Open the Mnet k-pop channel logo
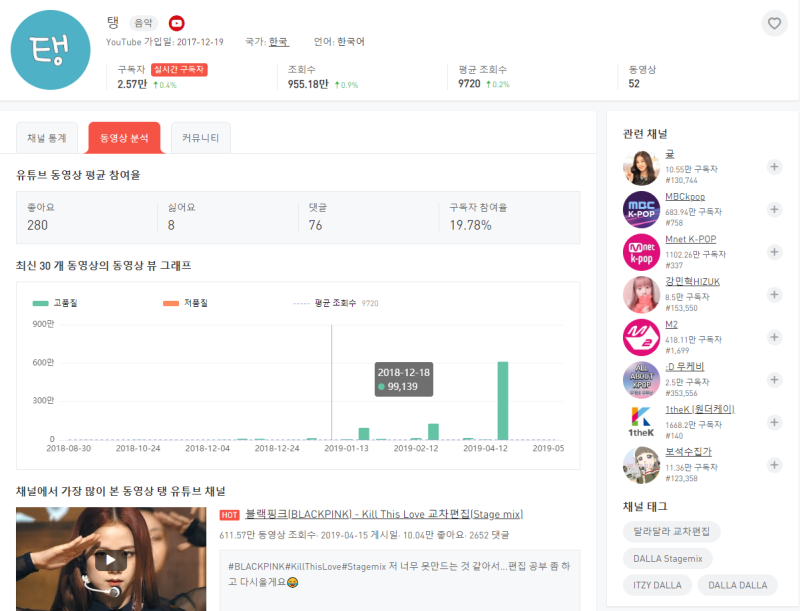 641,252
